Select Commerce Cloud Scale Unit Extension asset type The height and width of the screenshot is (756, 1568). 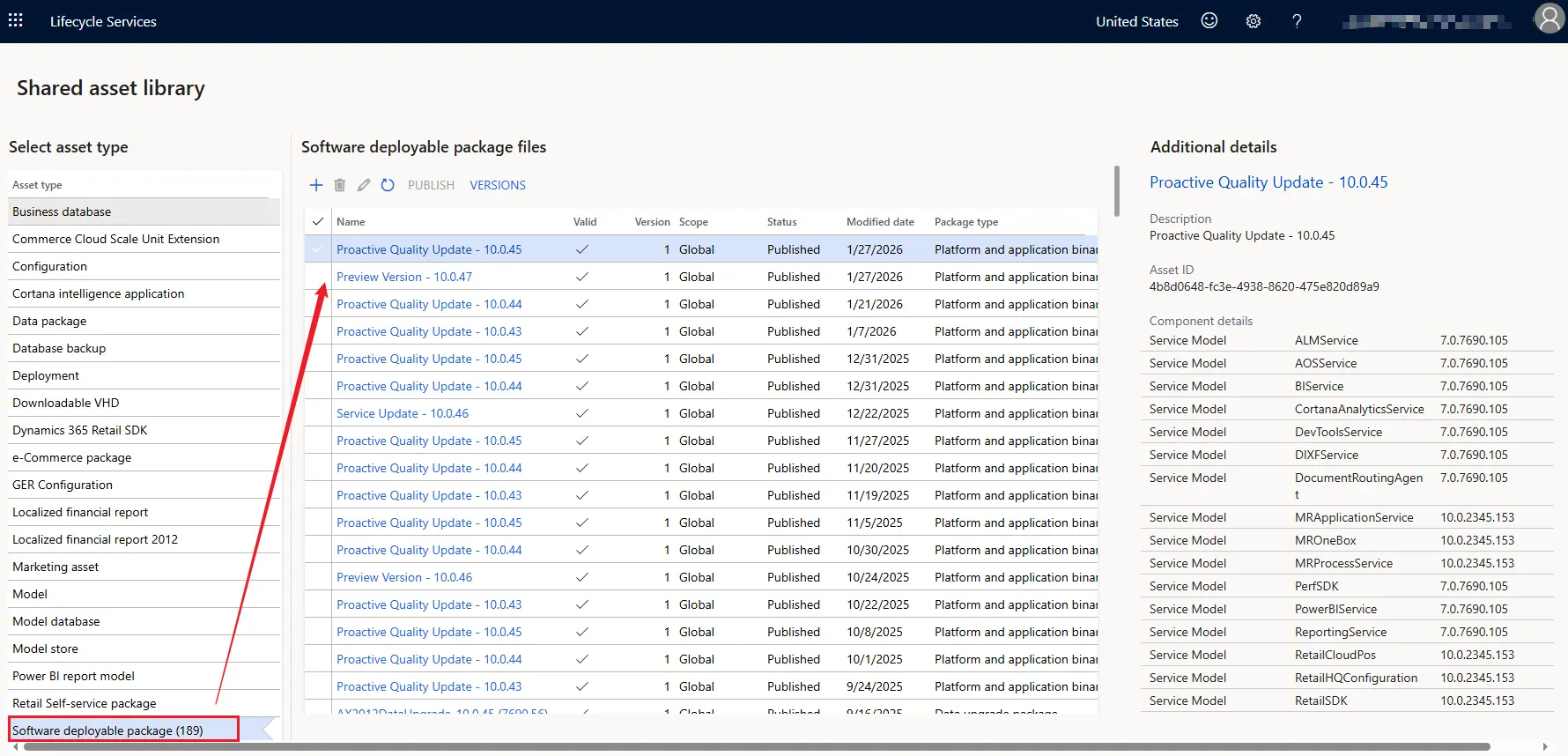coord(144,239)
